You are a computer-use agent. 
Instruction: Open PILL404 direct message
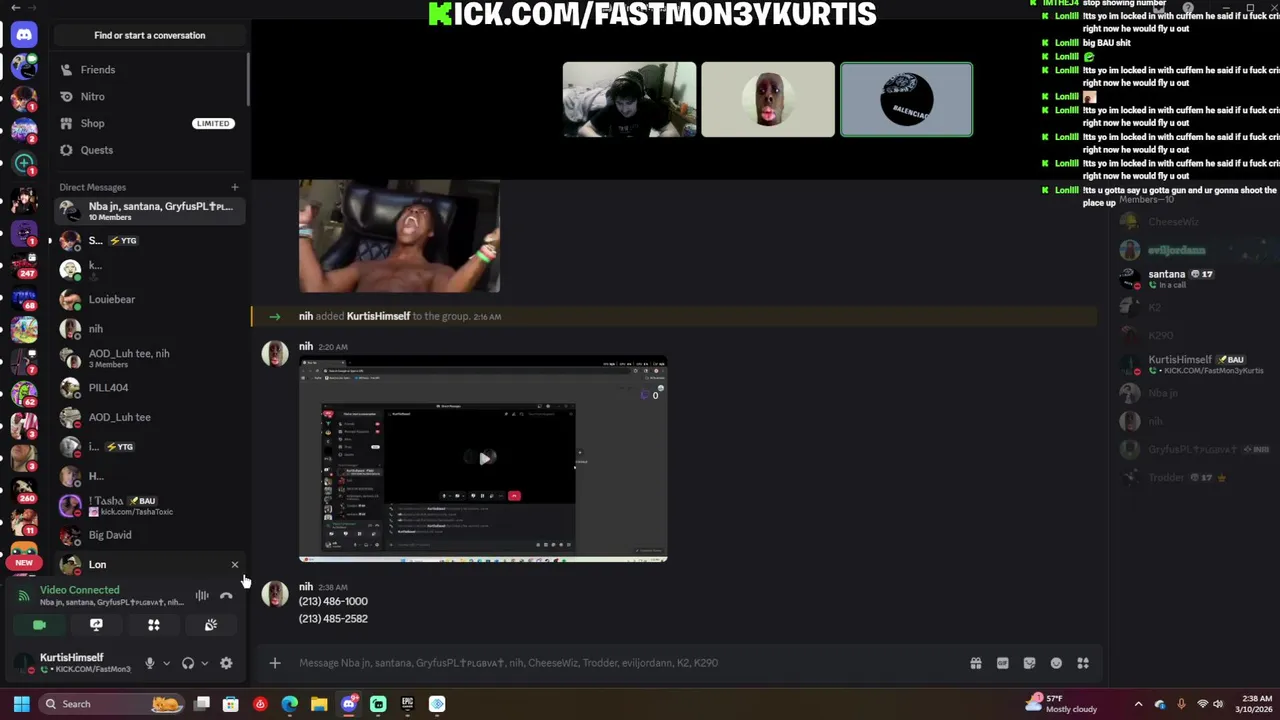[150, 388]
